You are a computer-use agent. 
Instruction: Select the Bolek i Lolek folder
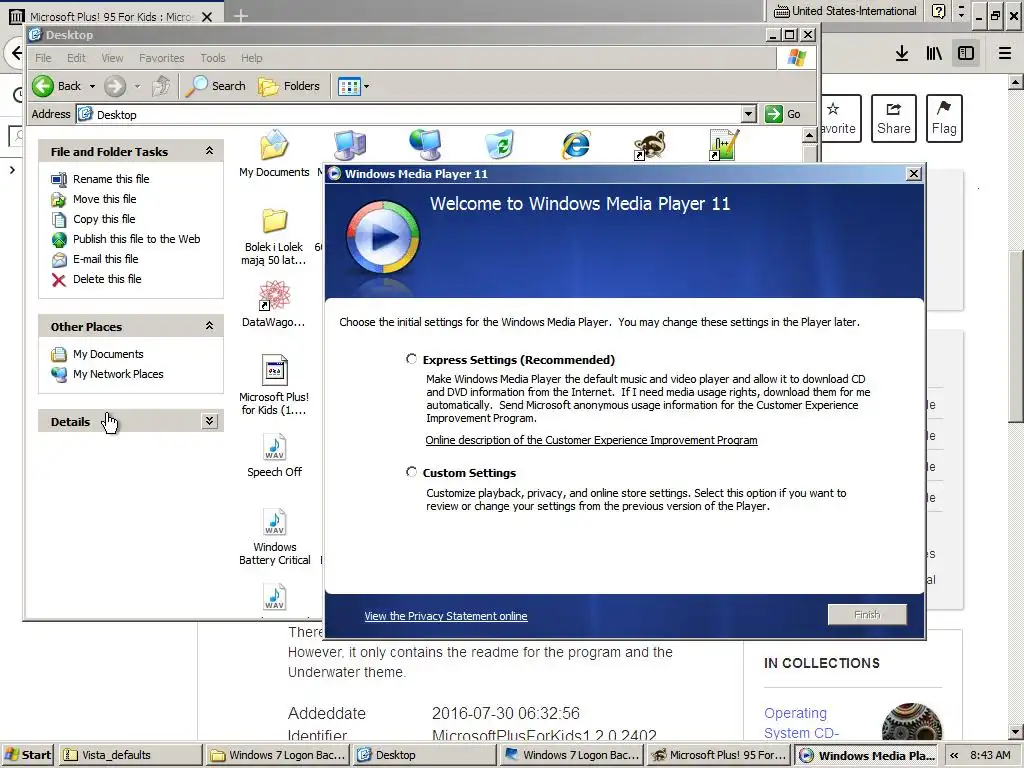[274, 236]
